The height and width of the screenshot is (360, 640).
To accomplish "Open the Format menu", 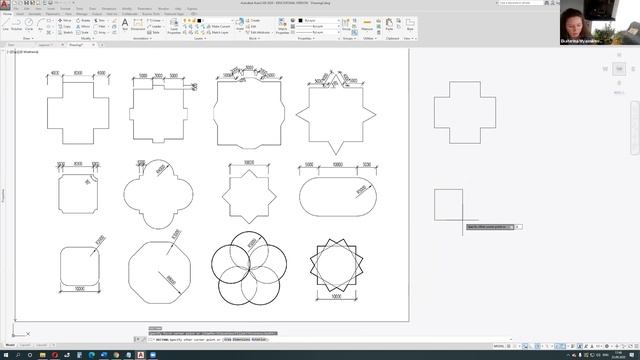I will click(65, 9).
